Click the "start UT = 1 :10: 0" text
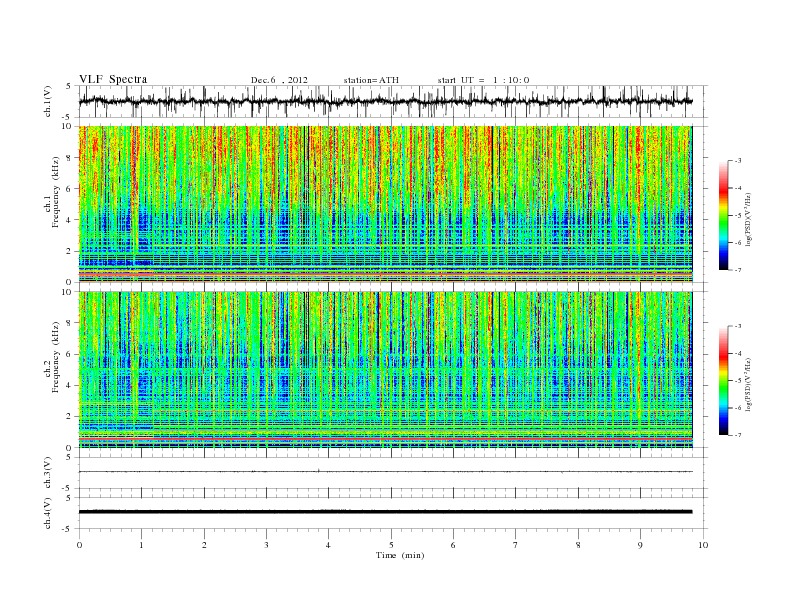The image size is (792, 612). click(483, 80)
